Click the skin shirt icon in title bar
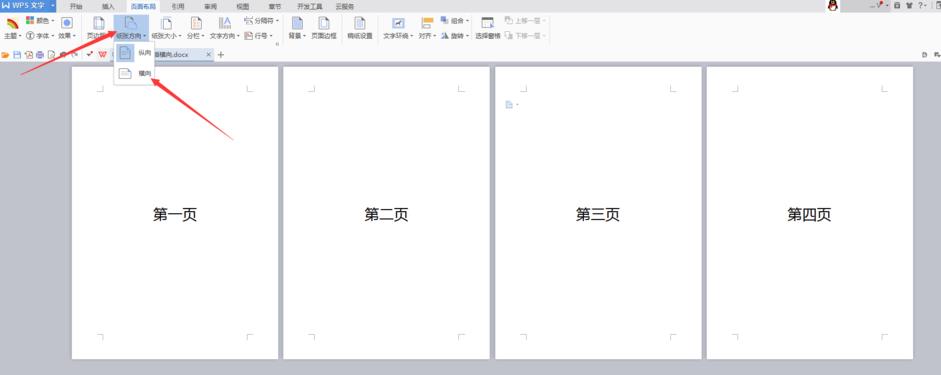The height and width of the screenshot is (375, 941). coord(909,5)
